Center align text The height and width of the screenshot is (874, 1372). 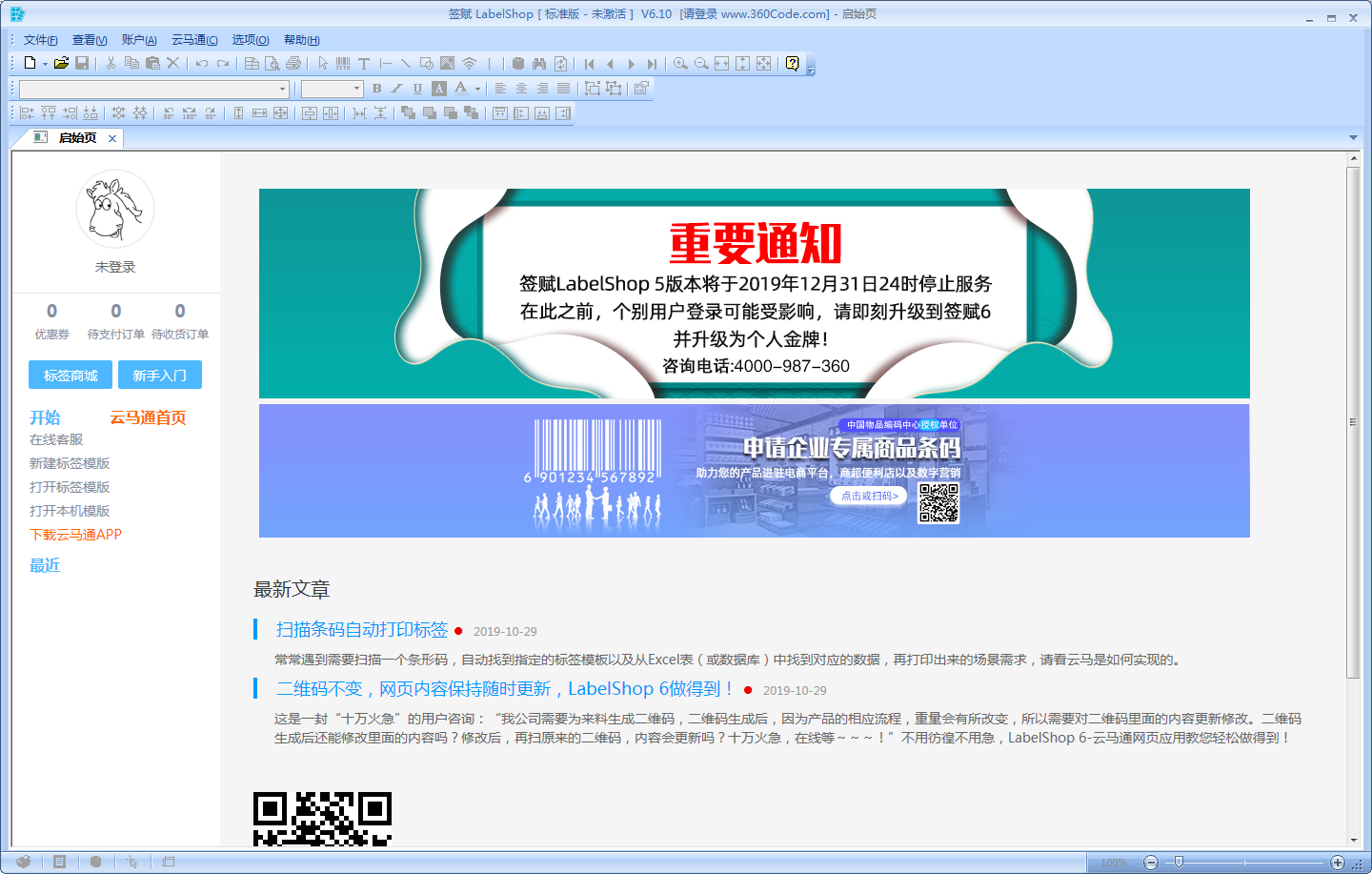[521, 89]
